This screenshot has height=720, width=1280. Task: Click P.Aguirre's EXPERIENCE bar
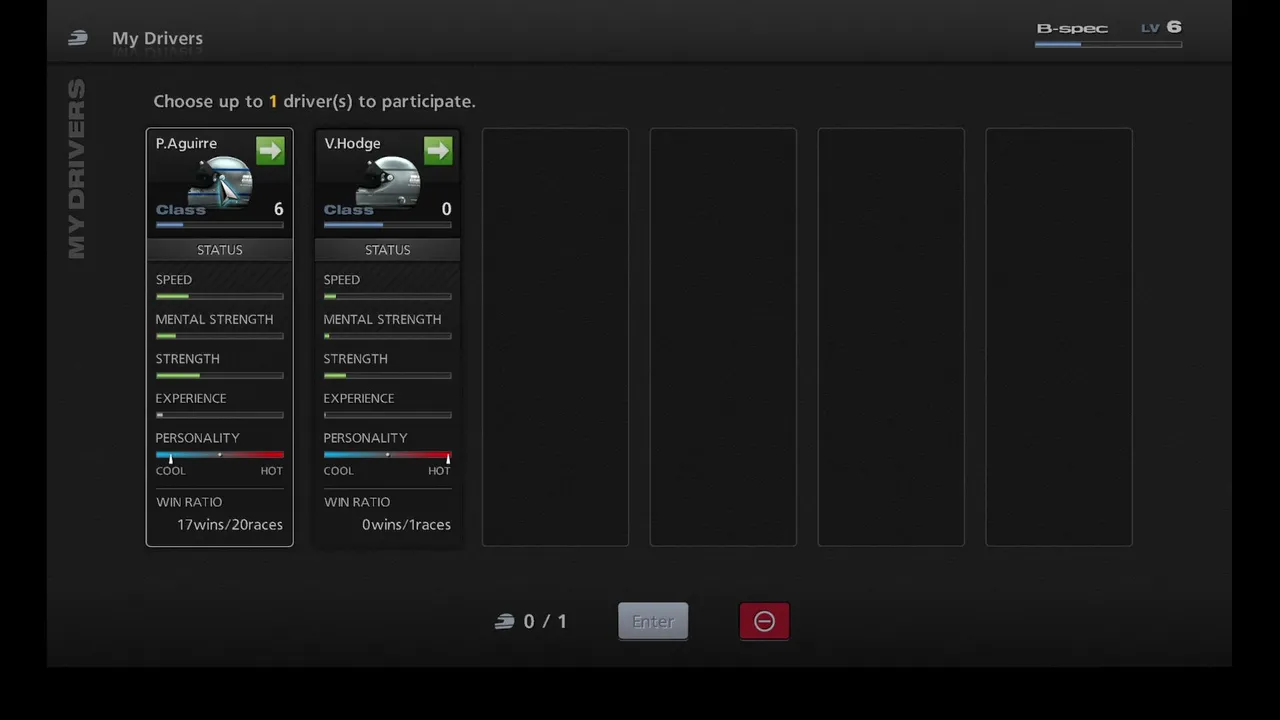point(220,415)
